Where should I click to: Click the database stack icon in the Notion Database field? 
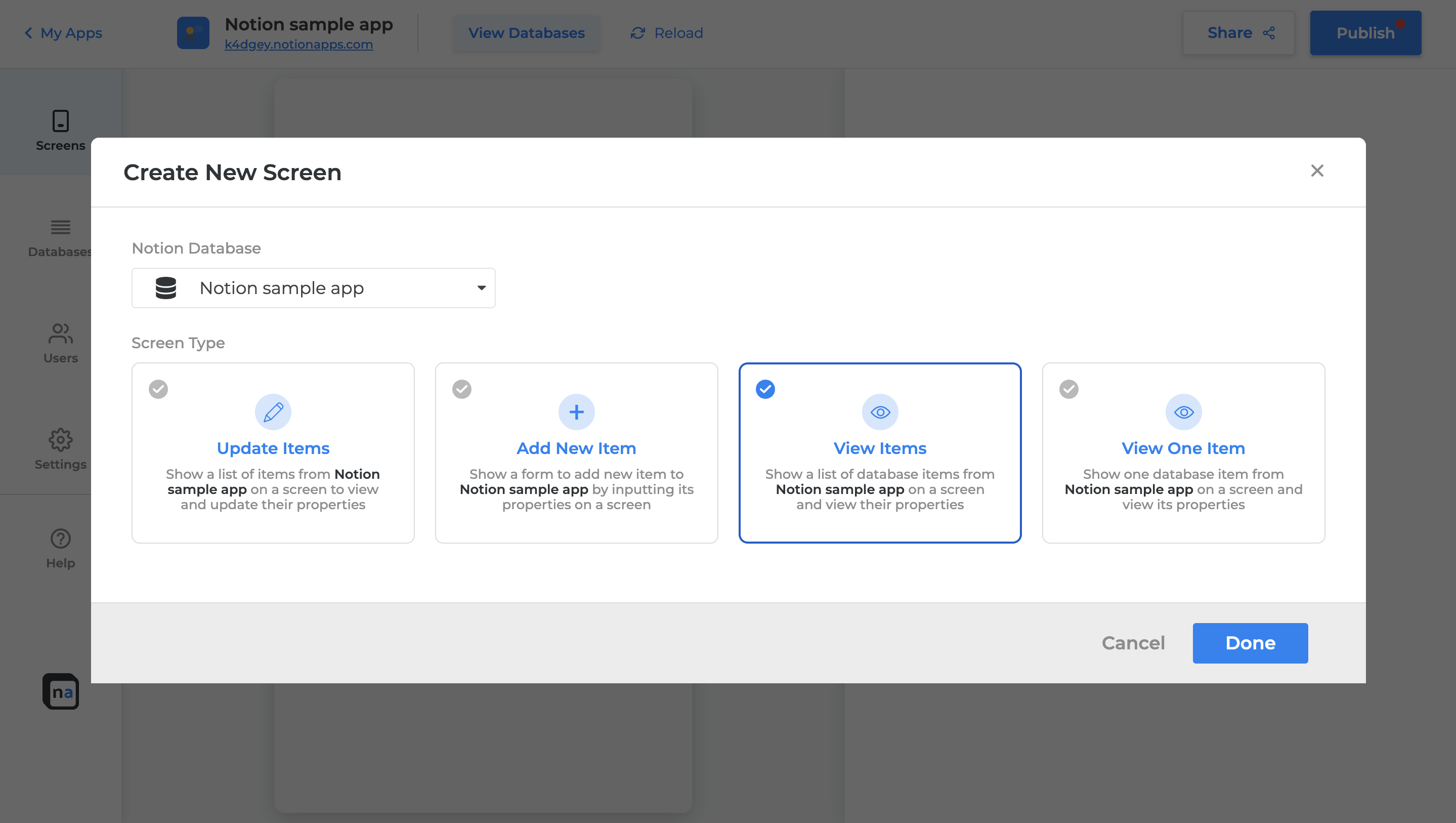coord(165,288)
